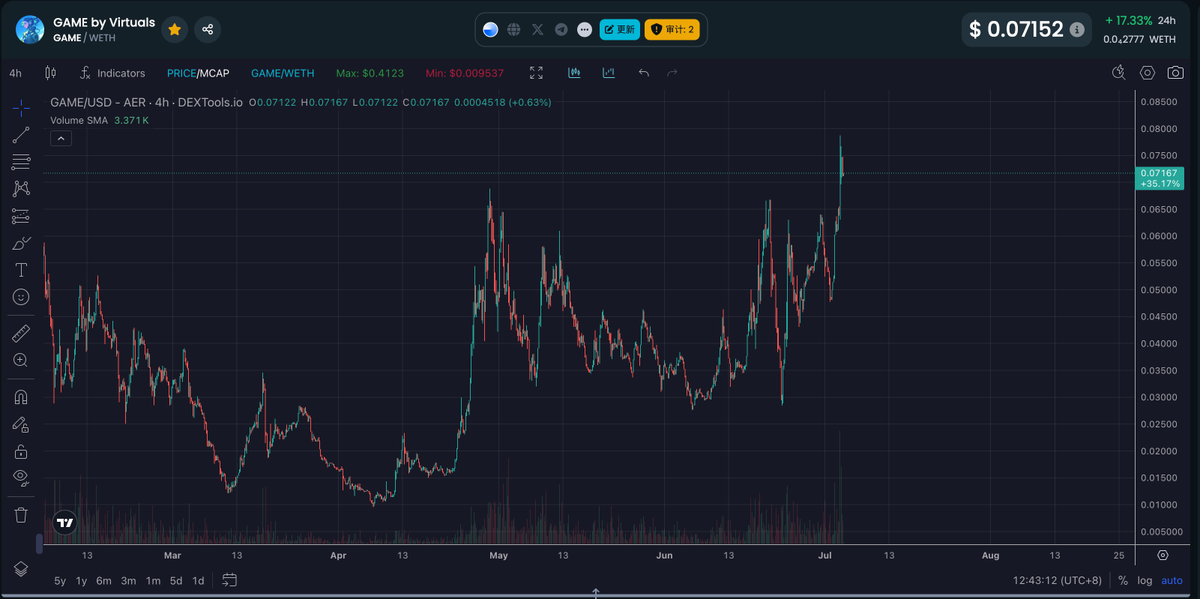Image resolution: width=1200 pixels, height=599 pixels.
Task: Set the time range to 5d
Action: pyautogui.click(x=176, y=580)
